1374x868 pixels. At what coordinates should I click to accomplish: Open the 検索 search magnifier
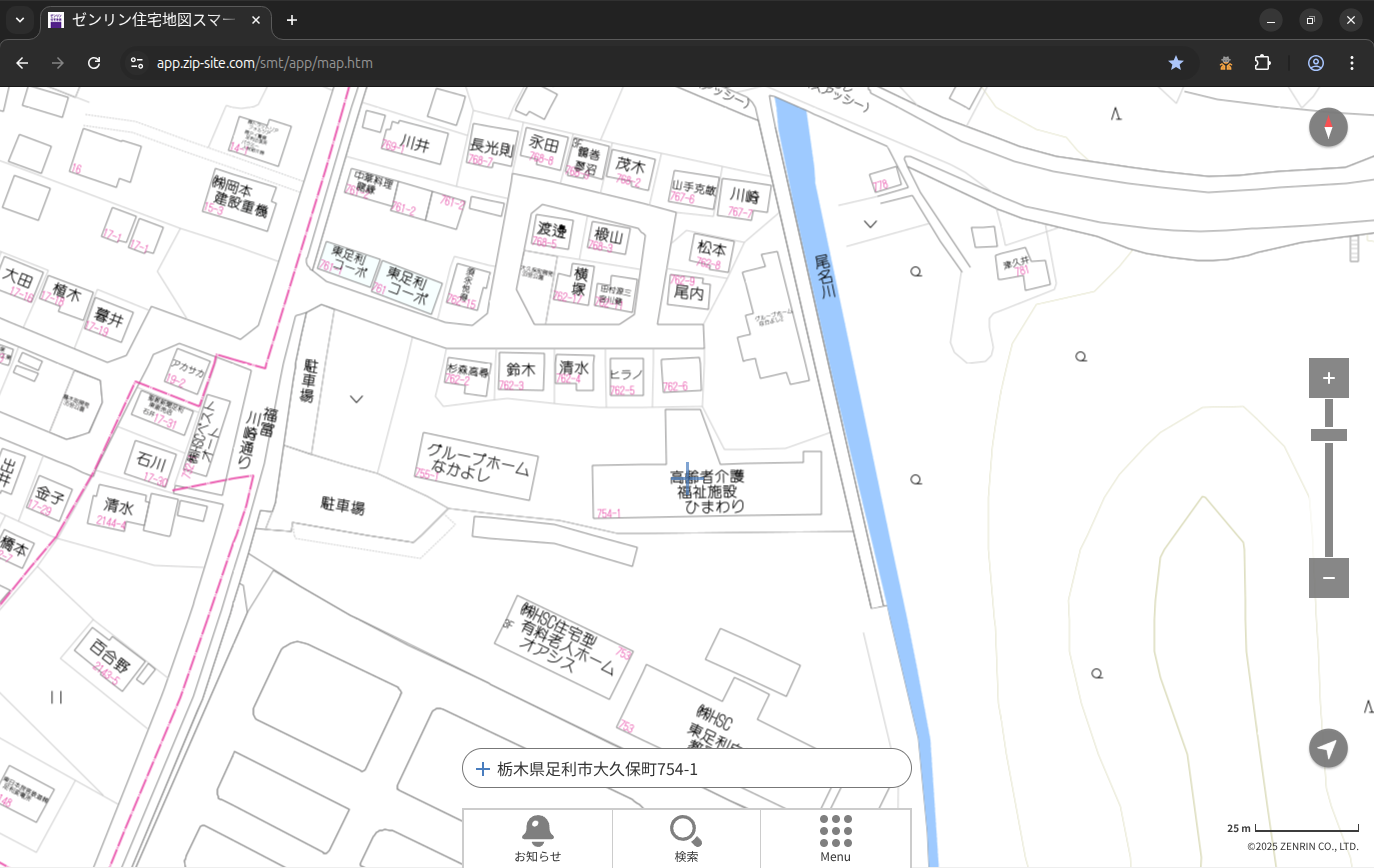click(x=686, y=838)
